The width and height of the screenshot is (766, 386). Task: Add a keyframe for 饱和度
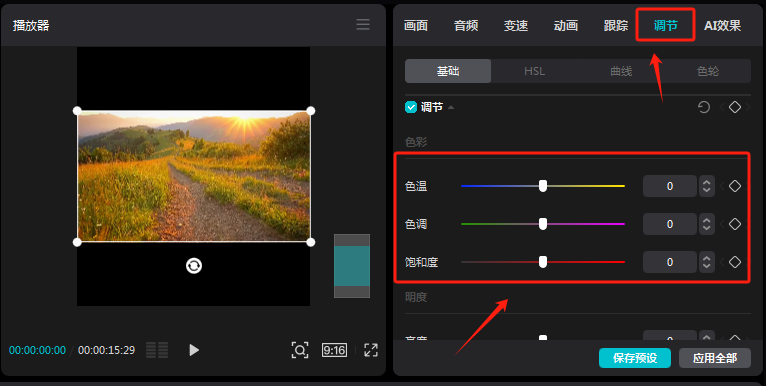tap(735, 262)
